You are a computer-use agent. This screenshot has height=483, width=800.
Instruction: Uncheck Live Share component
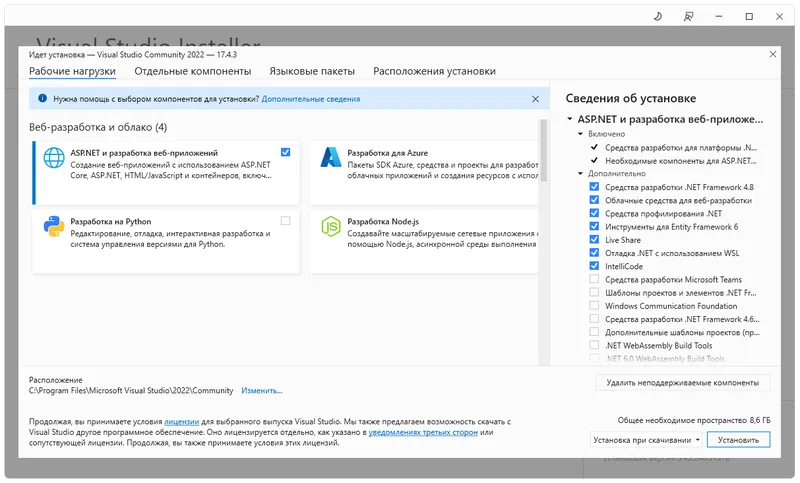click(594, 240)
